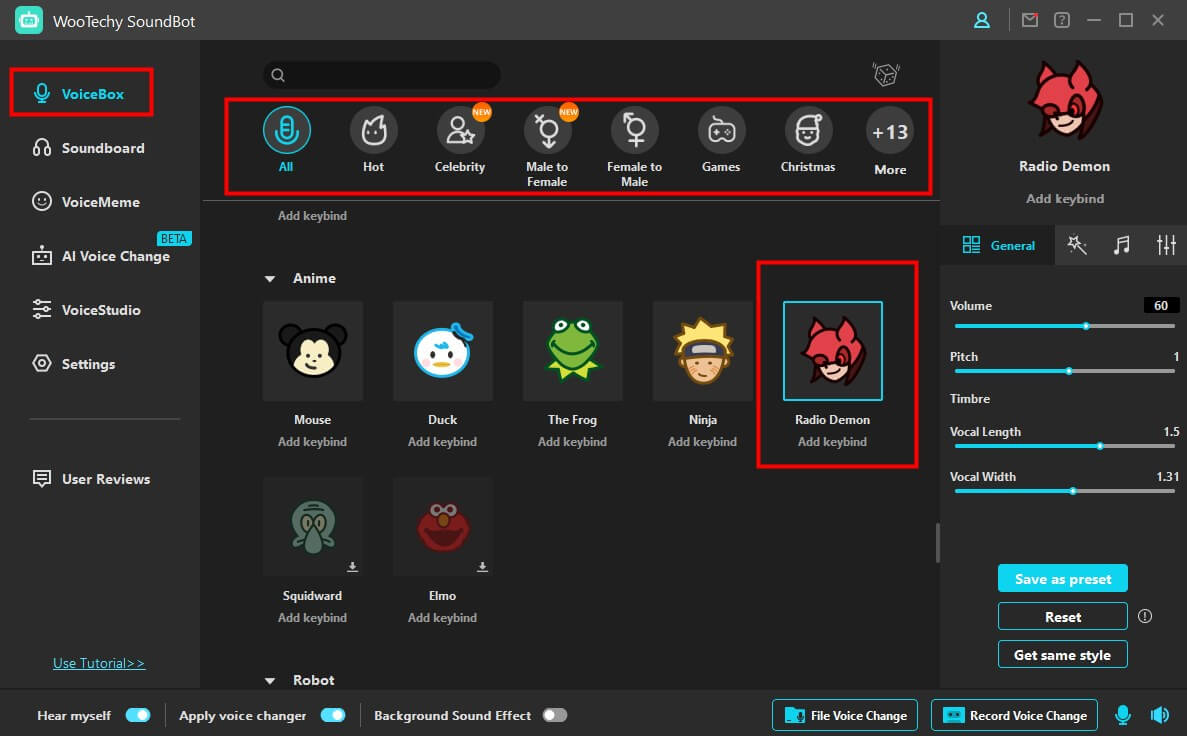
Task: Click Save as preset button
Action: 1062,579
